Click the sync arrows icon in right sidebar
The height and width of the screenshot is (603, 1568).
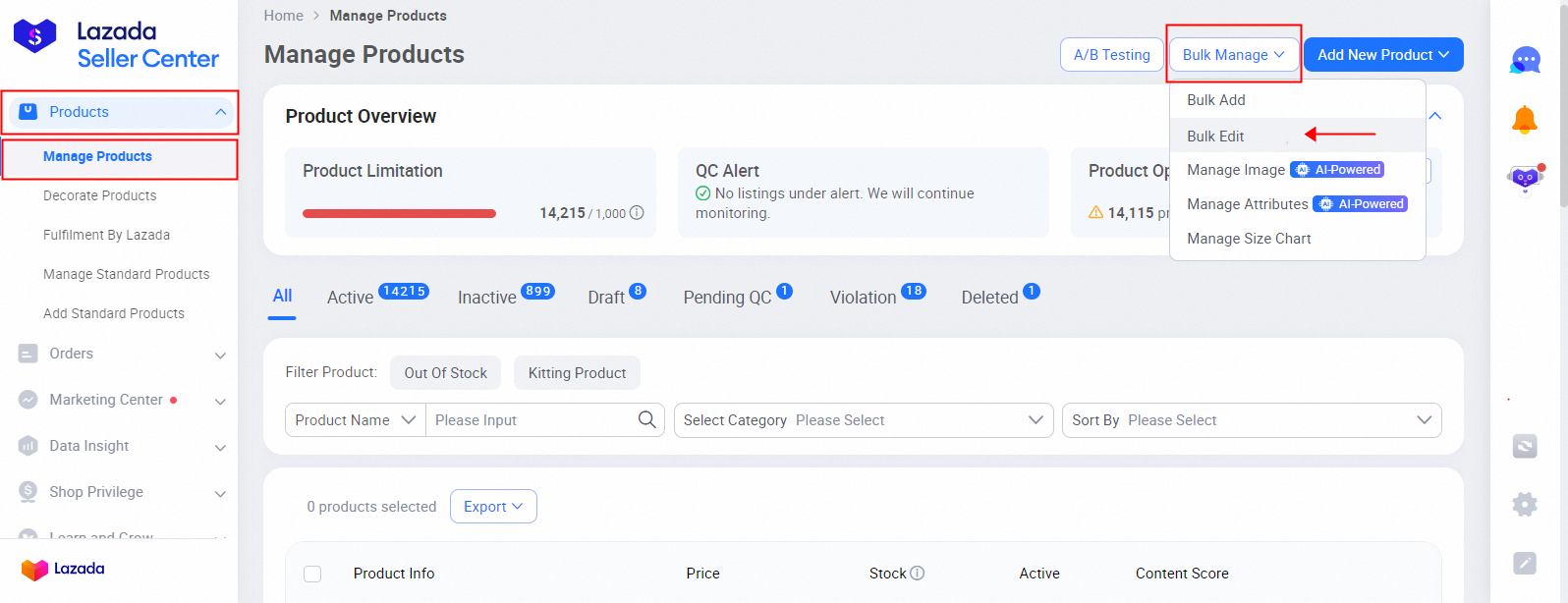tap(1525, 447)
